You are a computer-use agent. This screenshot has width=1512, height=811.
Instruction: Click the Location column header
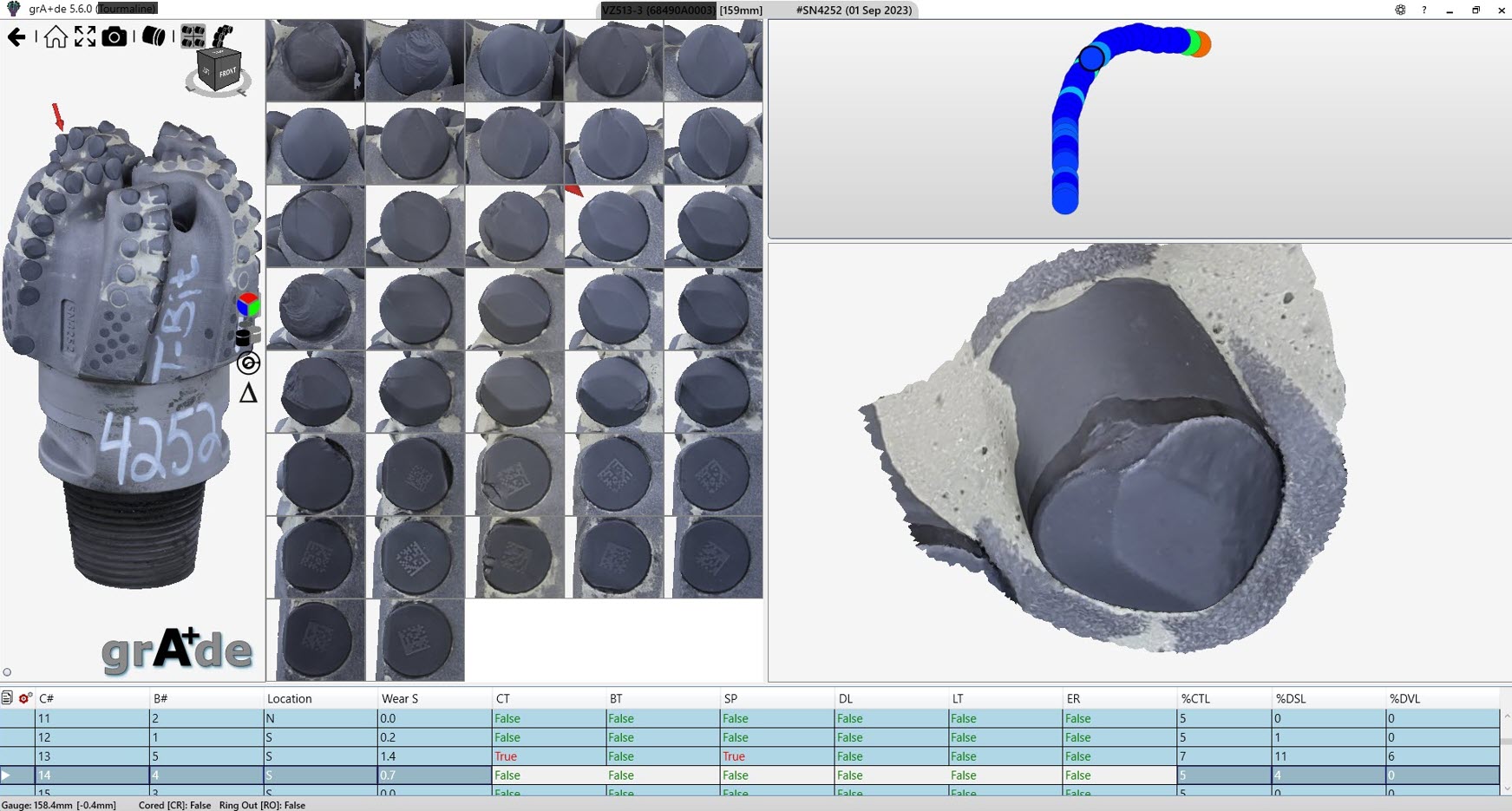321,698
